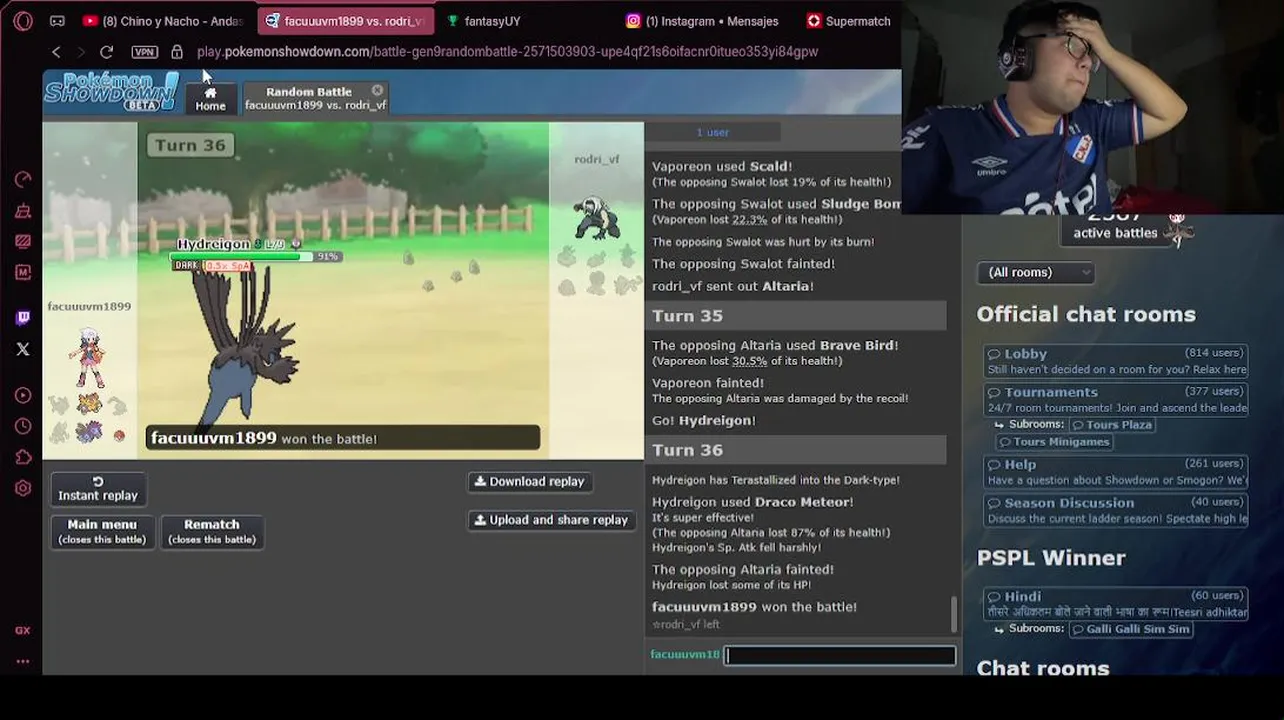
Task: Join the Help chat room
Action: (x=1116, y=472)
